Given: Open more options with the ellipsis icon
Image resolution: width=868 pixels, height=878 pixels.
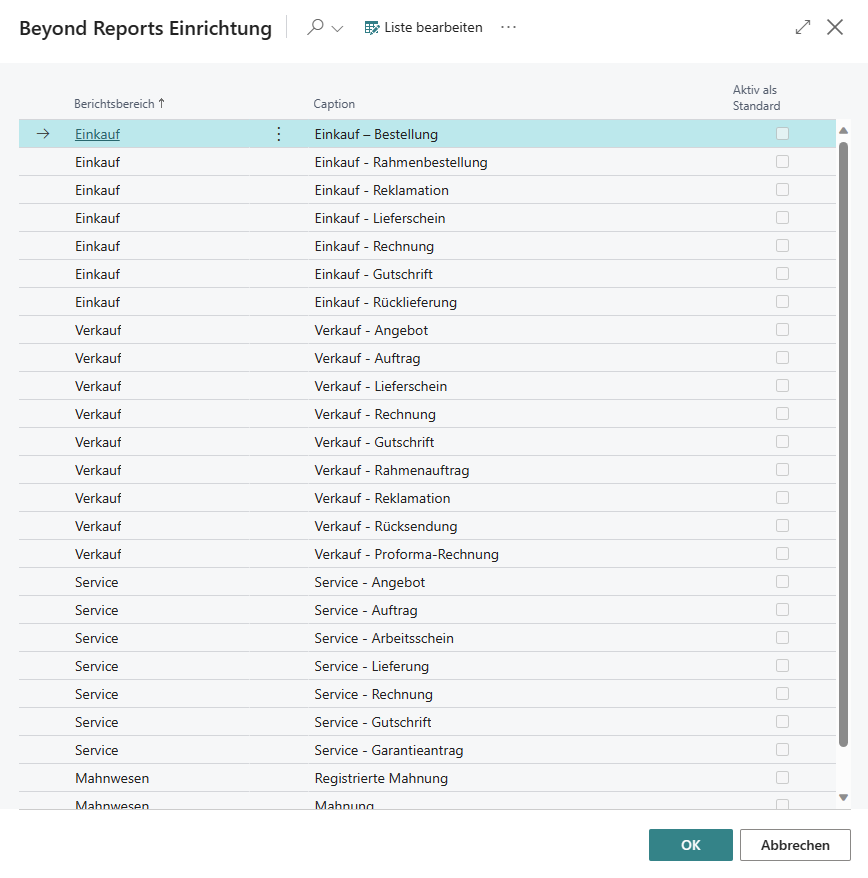Looking at the screenshot, I should click(x=508, y=27).
